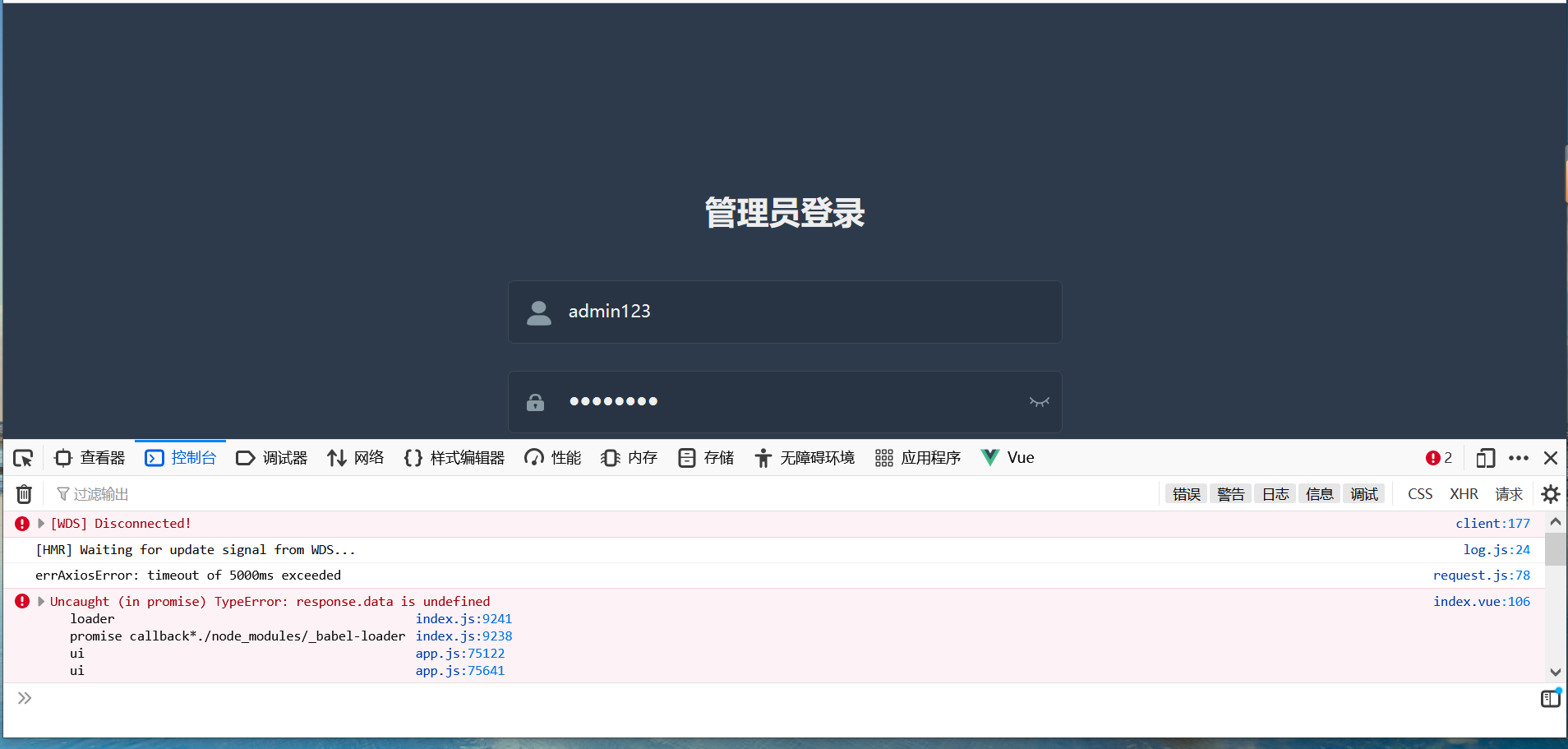Open the DevTools settings gear
Screen dimensions: 1568x749
[x=1552, y=493]
